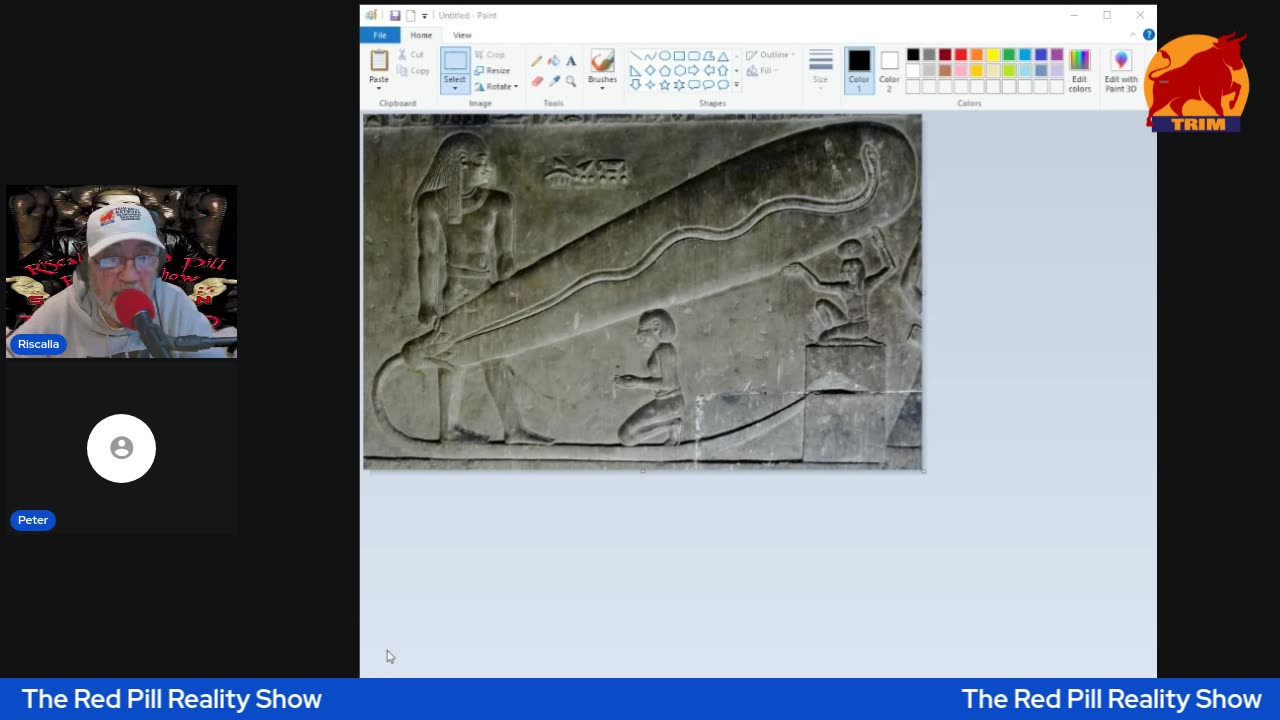Select the Text tool

(571, 61)
